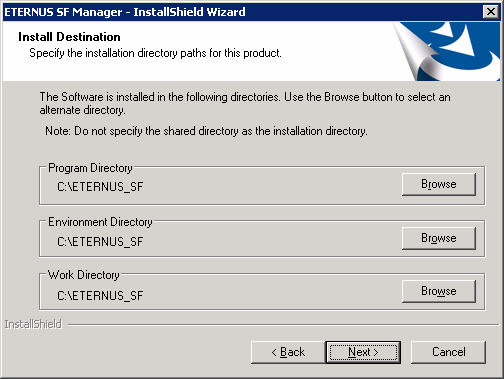Browse for the Environment Directory path
The height and width of the screenshot is (379, 504).
coord(439,238)
